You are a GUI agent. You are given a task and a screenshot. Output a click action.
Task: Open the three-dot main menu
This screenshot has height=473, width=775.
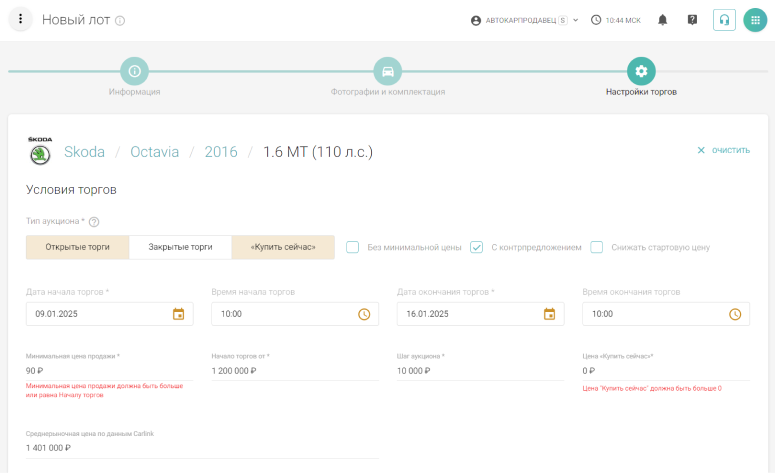20,20
